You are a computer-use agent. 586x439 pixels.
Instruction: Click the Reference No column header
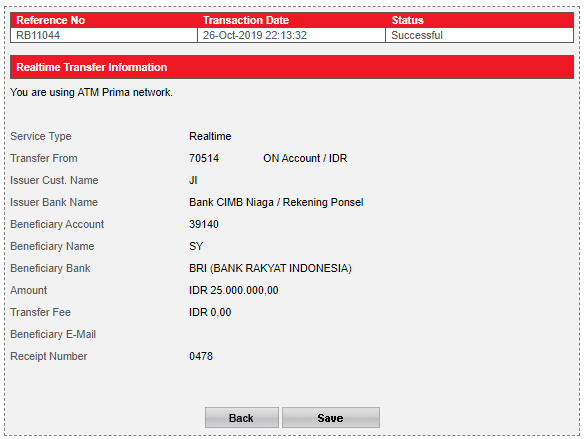[x=104, y=20]
